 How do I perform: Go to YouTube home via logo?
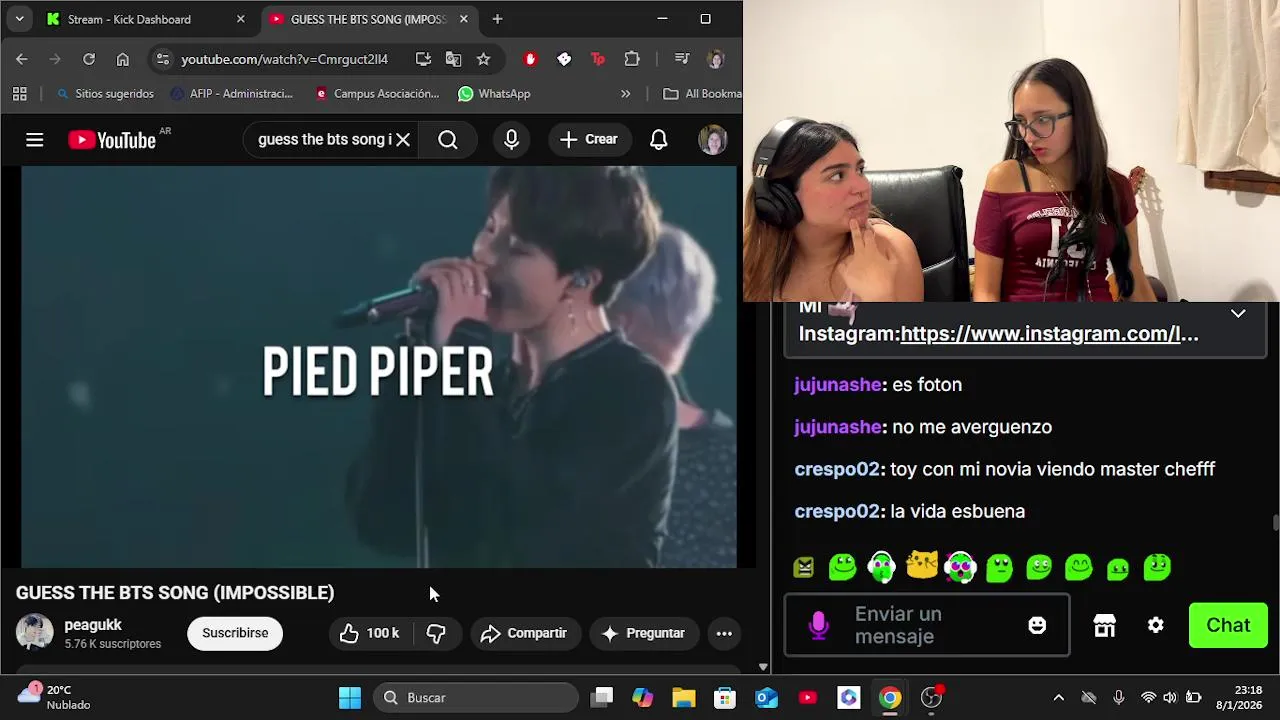[x=112, y=140]
